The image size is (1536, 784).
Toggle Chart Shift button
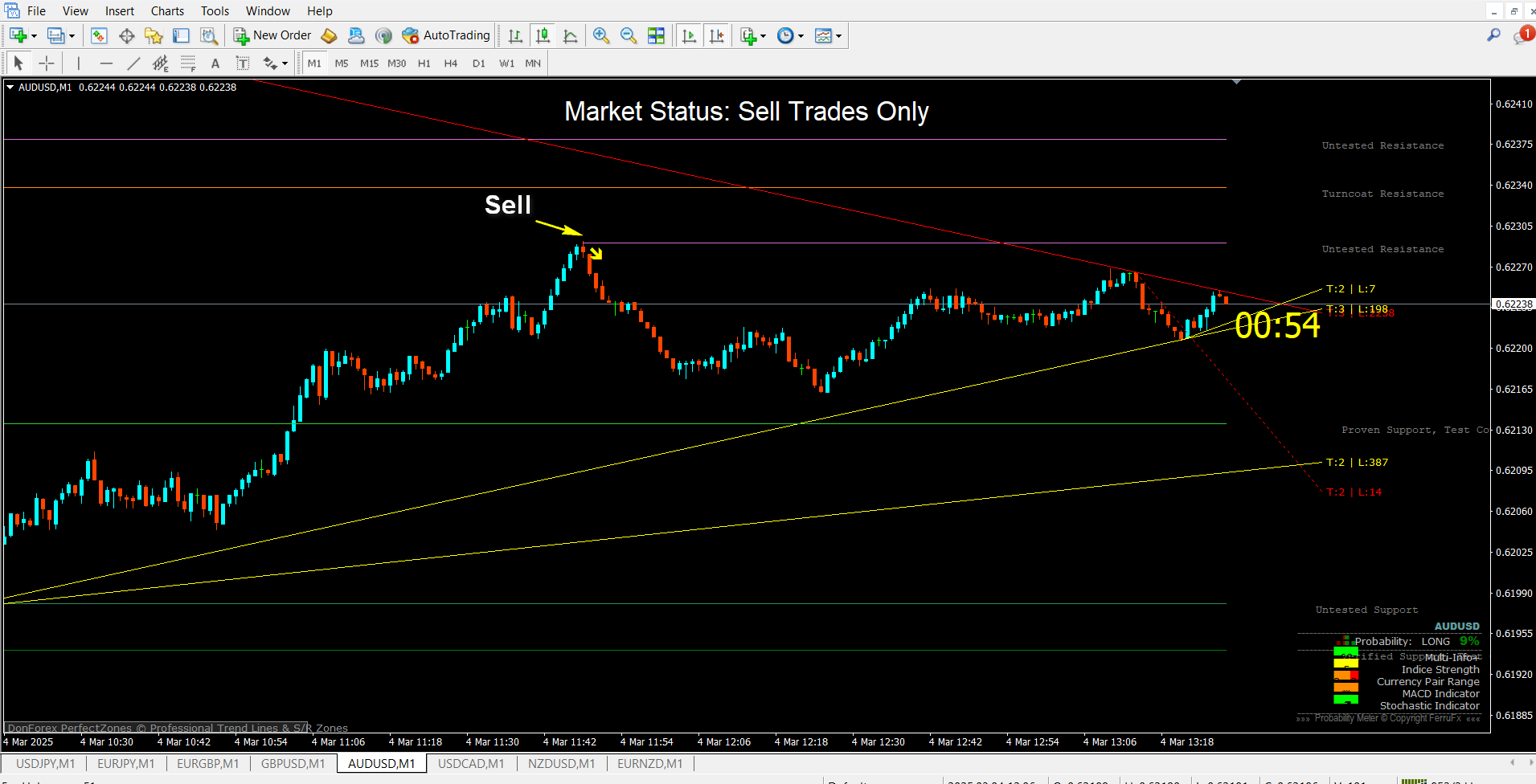(716, 35)
